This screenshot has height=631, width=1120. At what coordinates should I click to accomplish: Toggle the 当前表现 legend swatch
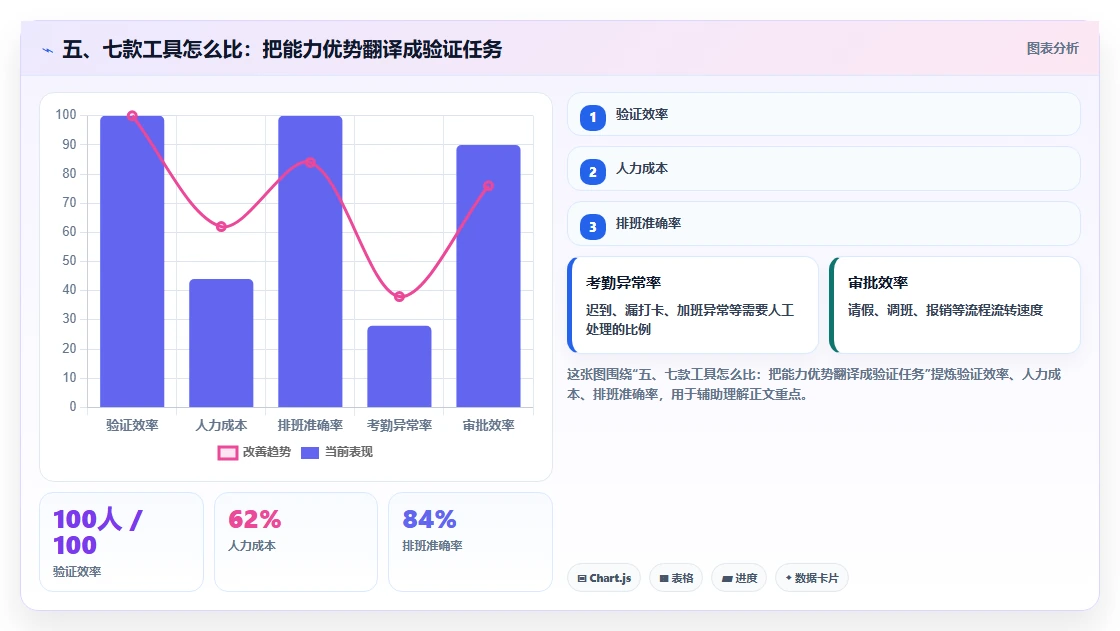click(310, 452)
